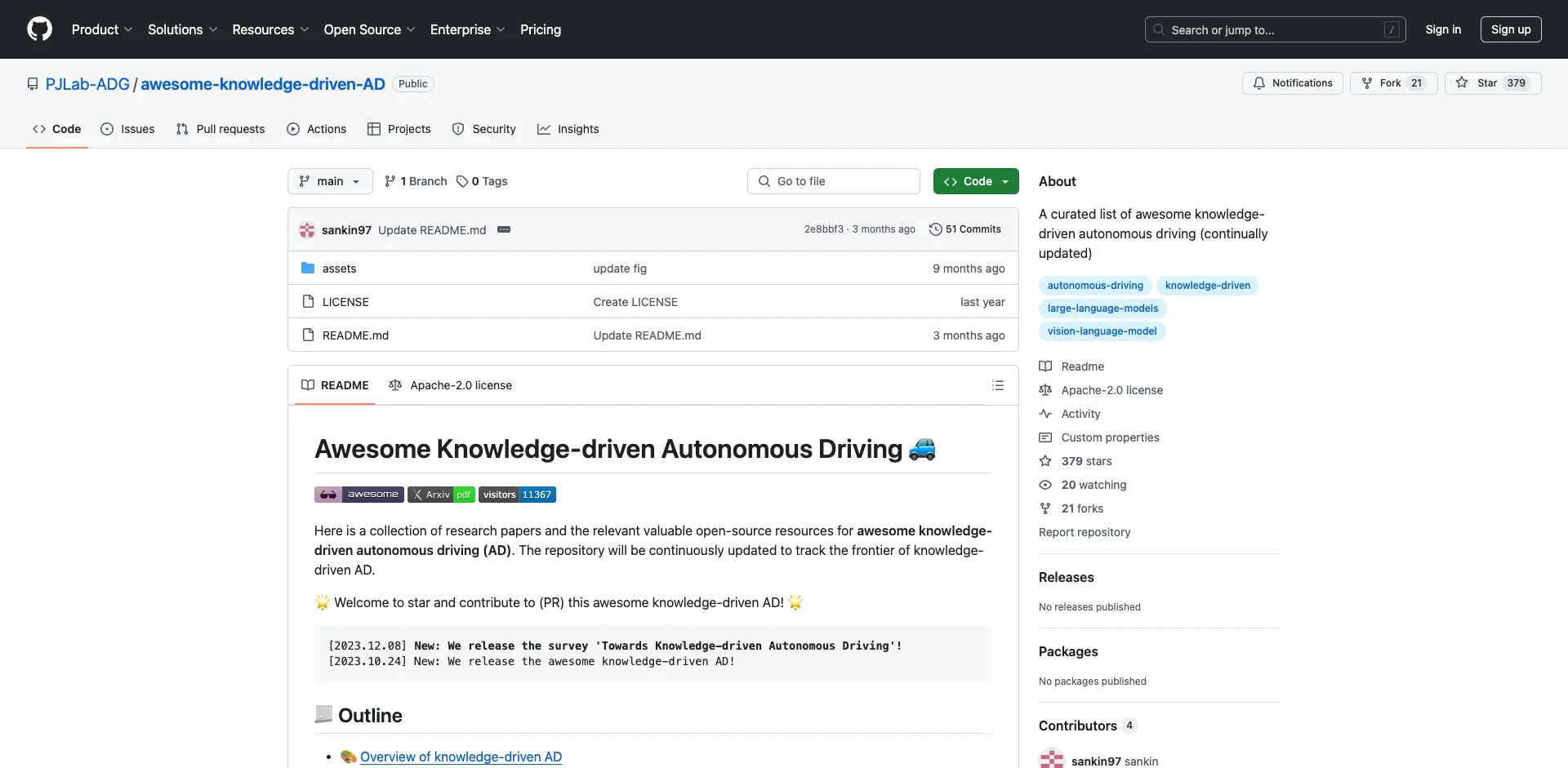Click the README.md file icon

click(x=308, y=335)
